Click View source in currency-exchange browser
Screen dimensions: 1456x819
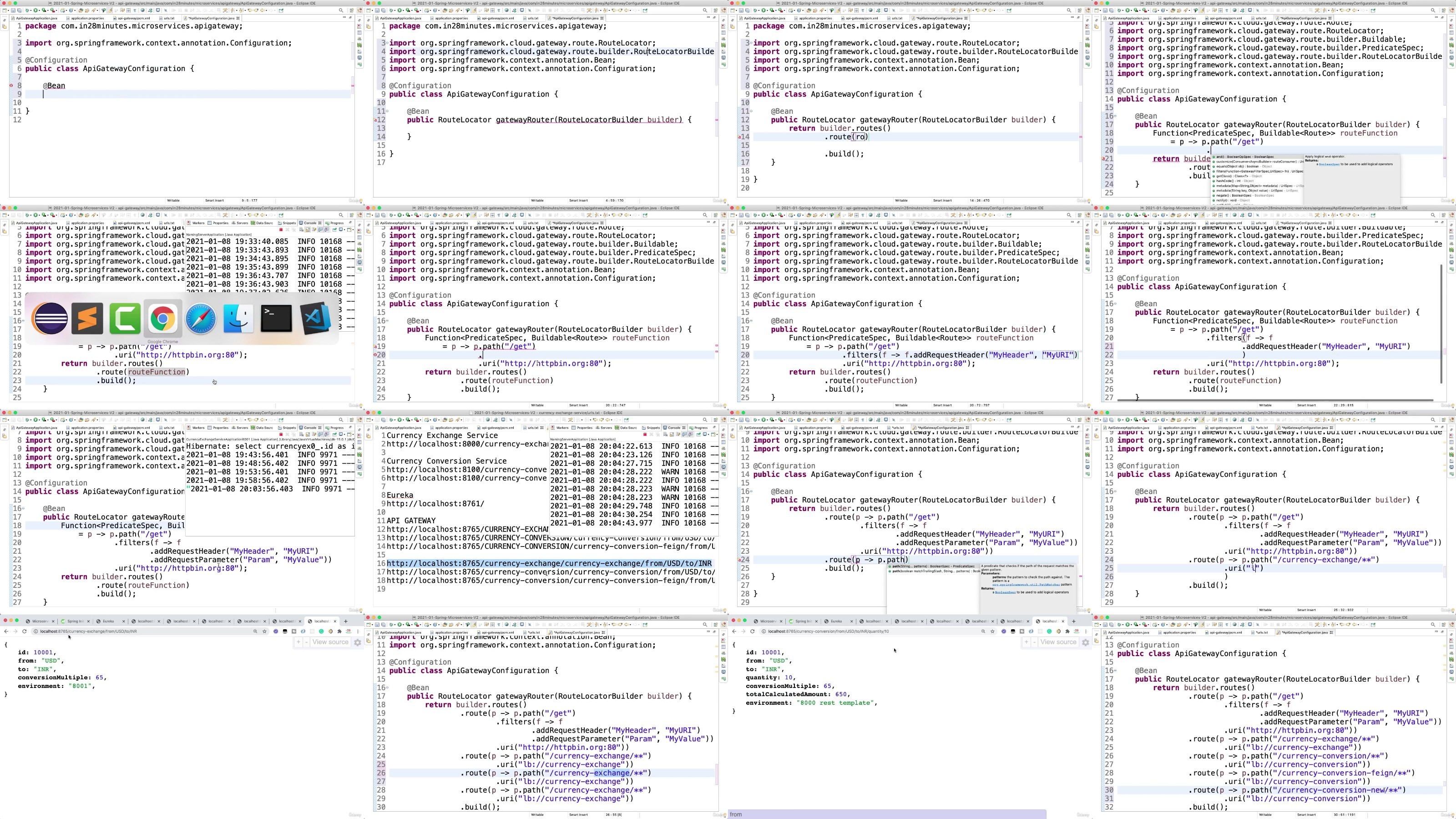tap(330, 642)
